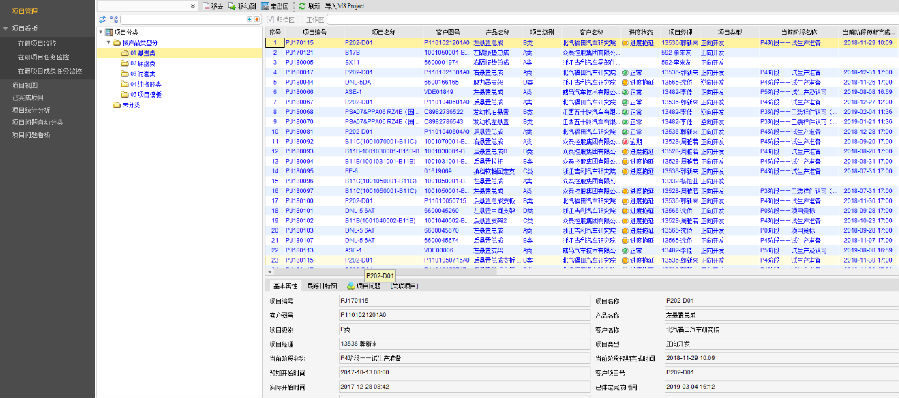Image resolution: width=899 pixels, height=398 pixels.
Task: Click the root tree node's grid icon
Action: (x=110, y=32)
